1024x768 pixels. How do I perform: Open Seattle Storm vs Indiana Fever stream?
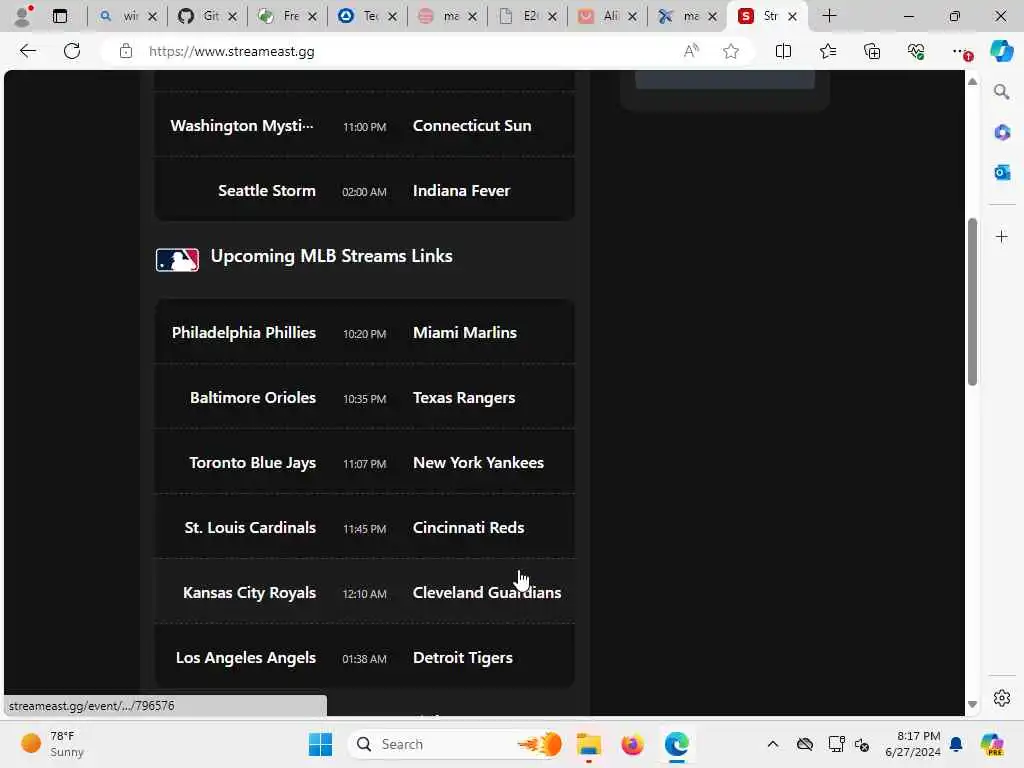364,190
